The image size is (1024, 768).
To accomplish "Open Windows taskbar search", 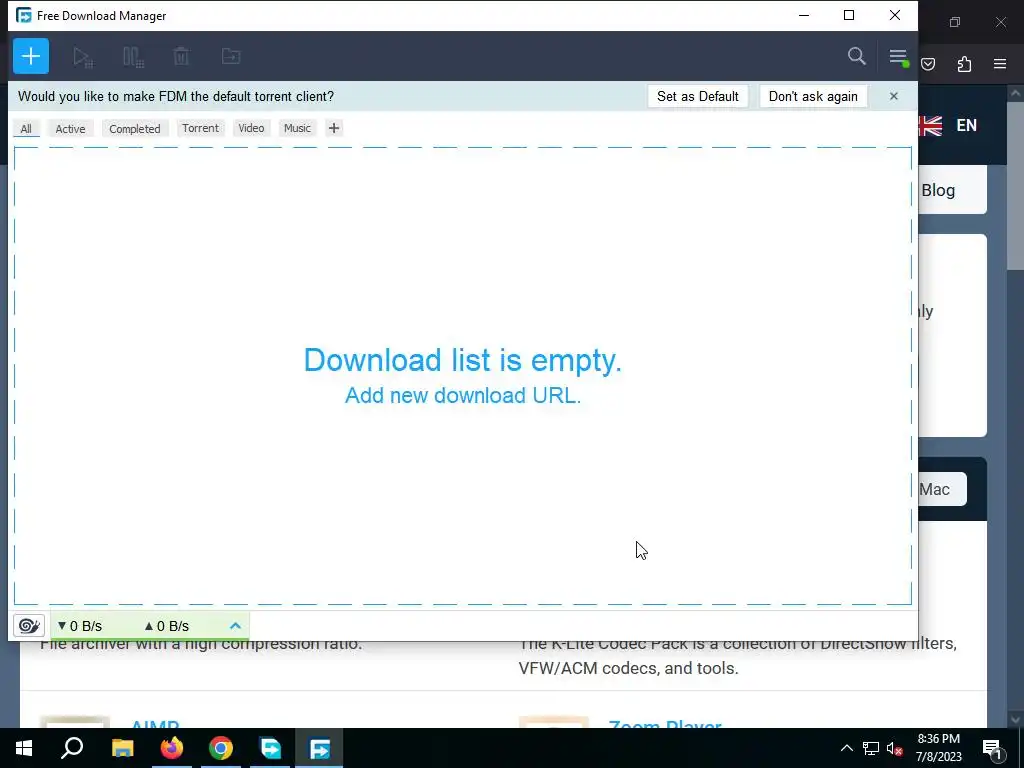I will (72, 748).
